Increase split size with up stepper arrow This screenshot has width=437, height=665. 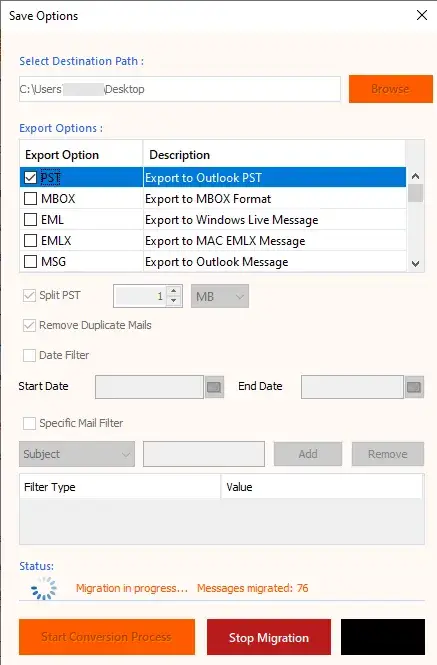click(174, 291)
